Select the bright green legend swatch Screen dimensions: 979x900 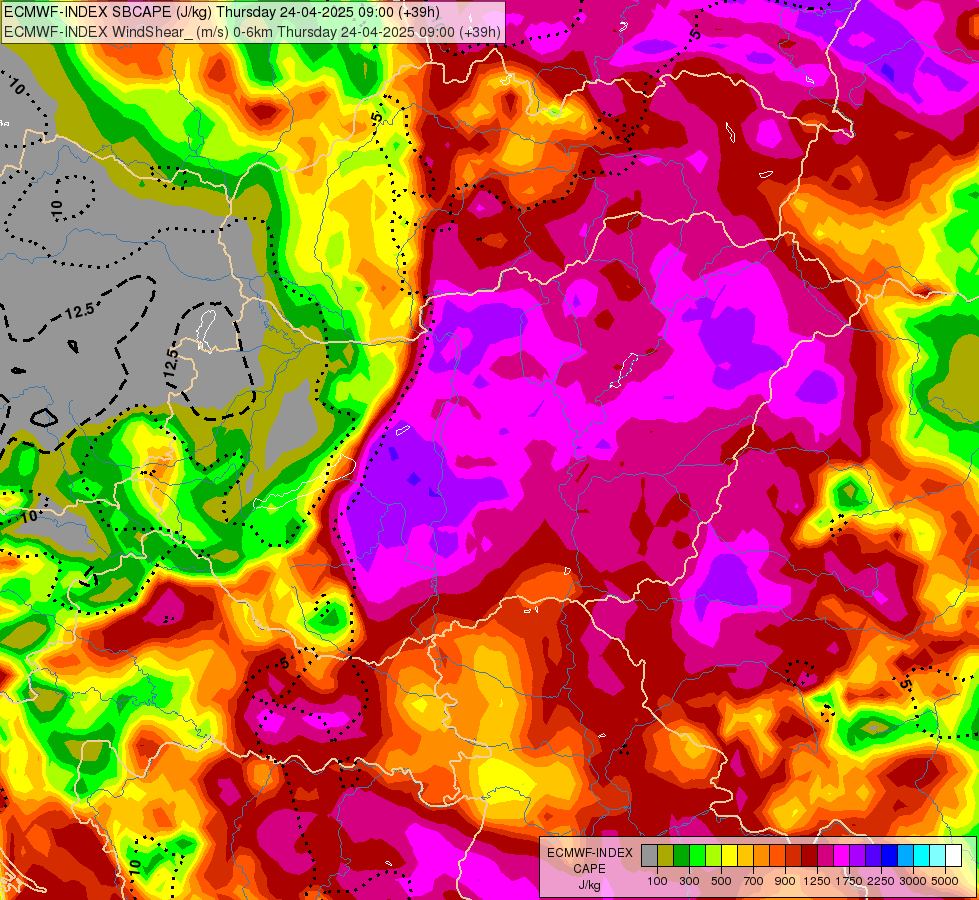click(x=697, y=856)
